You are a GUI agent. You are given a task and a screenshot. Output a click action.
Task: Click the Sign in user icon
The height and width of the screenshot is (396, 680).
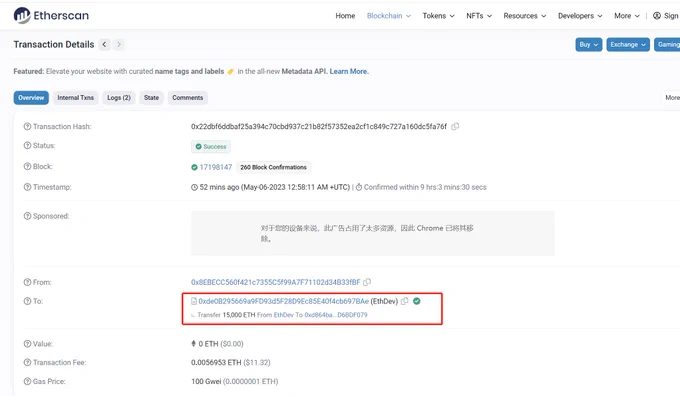click(657, 16)
